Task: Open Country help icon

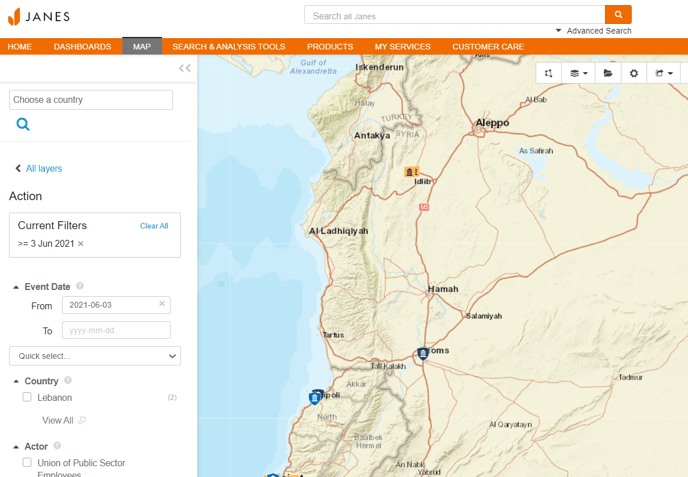Action: coord(68,380)
